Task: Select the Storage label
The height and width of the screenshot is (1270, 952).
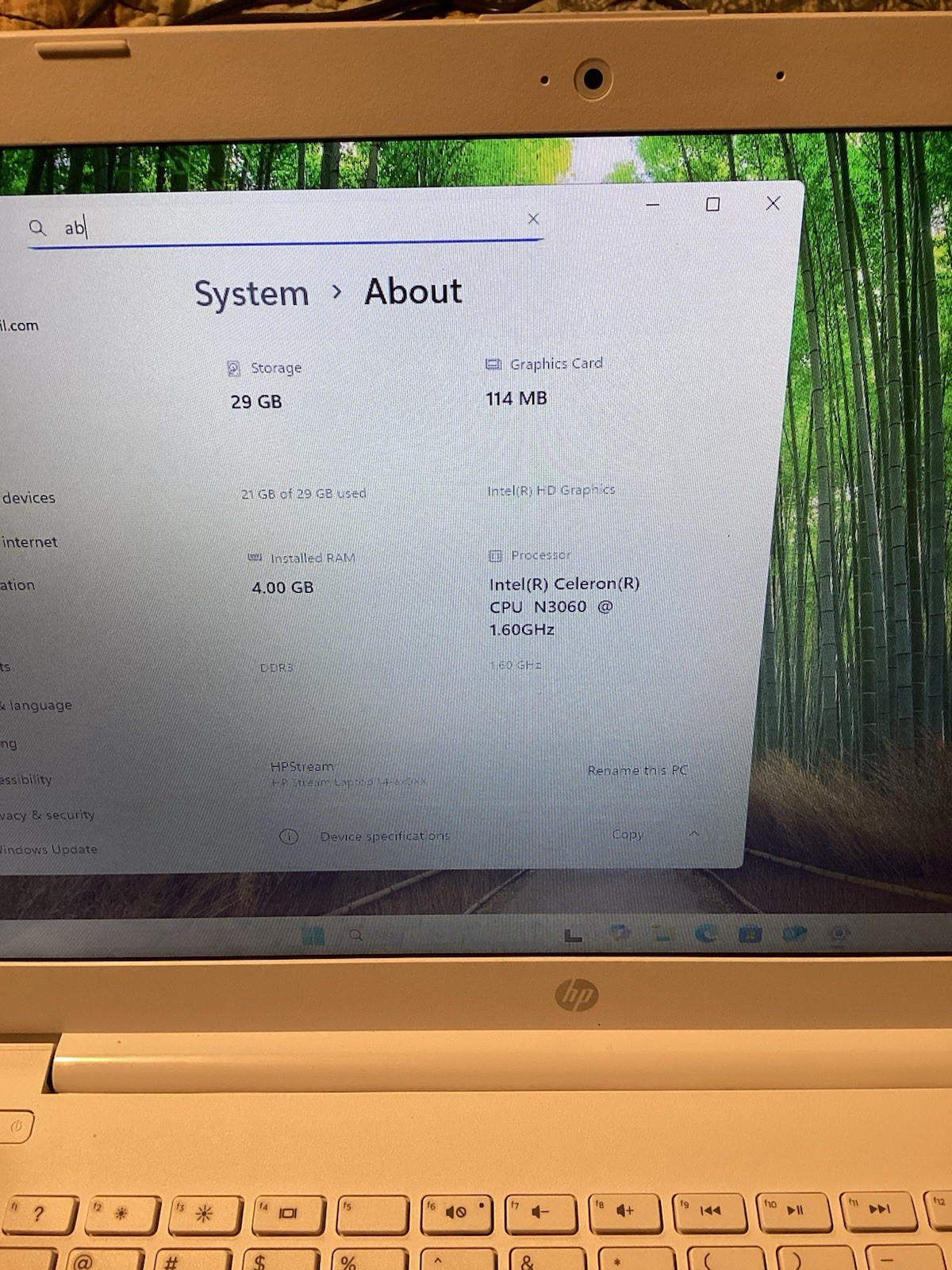Action: pos(276,368)
